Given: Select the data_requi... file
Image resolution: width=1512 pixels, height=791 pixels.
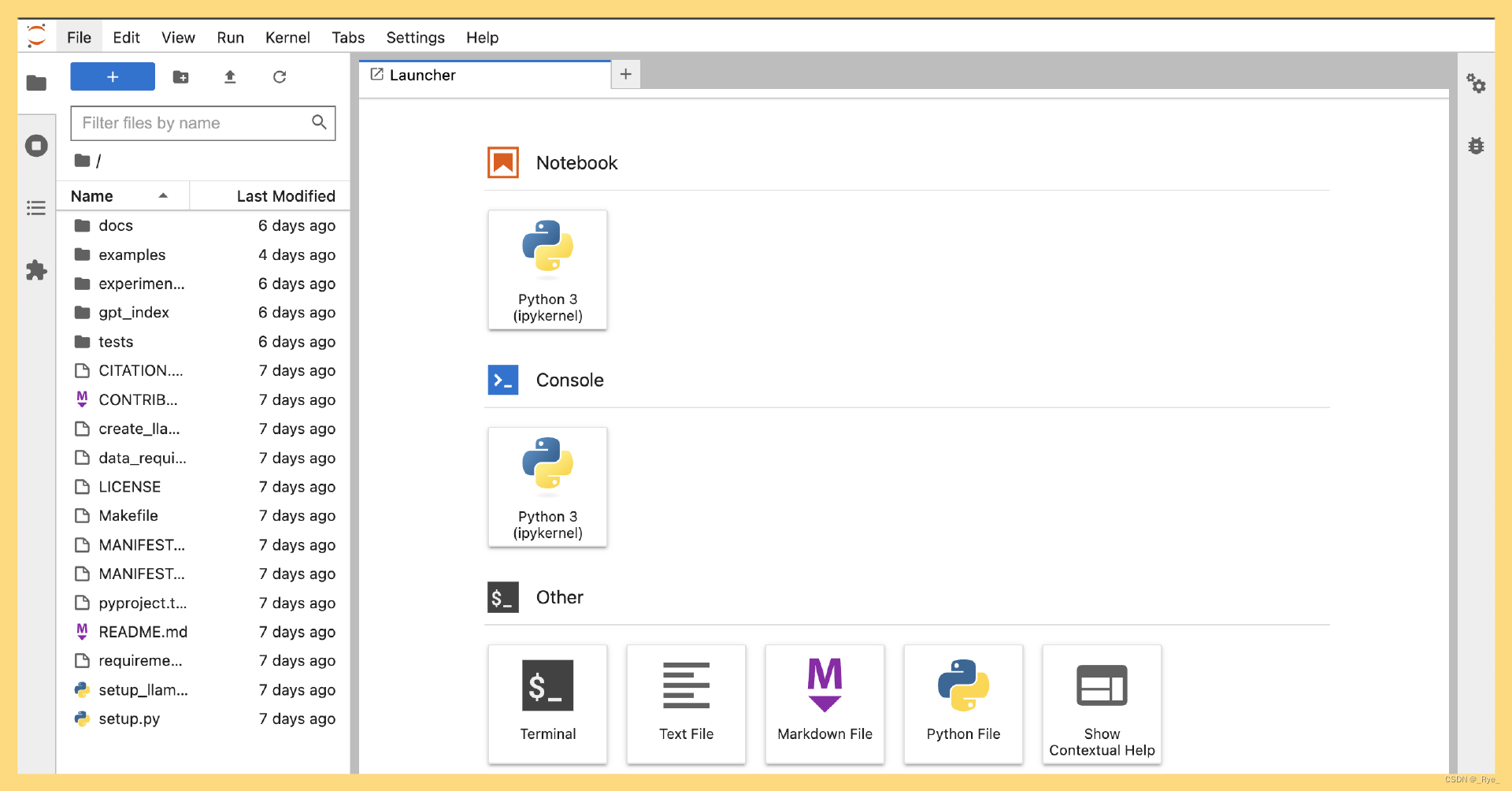Looking at the screenshot, I should [x=203, y=459].
